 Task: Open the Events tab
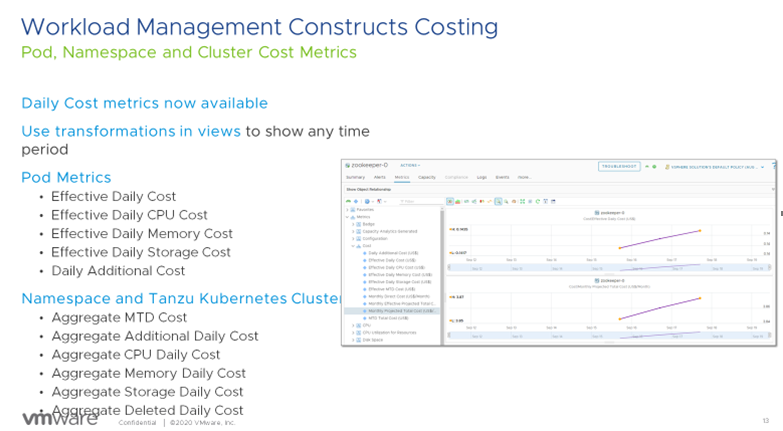tap(502, 177)
